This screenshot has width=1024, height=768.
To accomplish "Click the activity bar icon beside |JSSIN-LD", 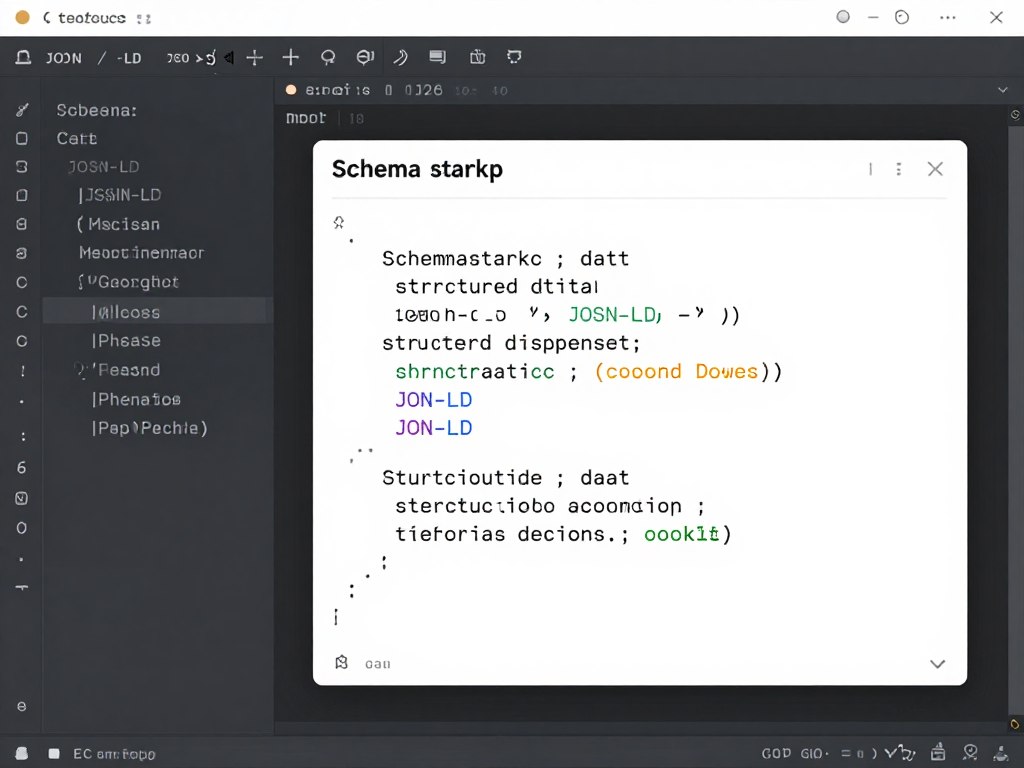I will (x=22, y=195).
